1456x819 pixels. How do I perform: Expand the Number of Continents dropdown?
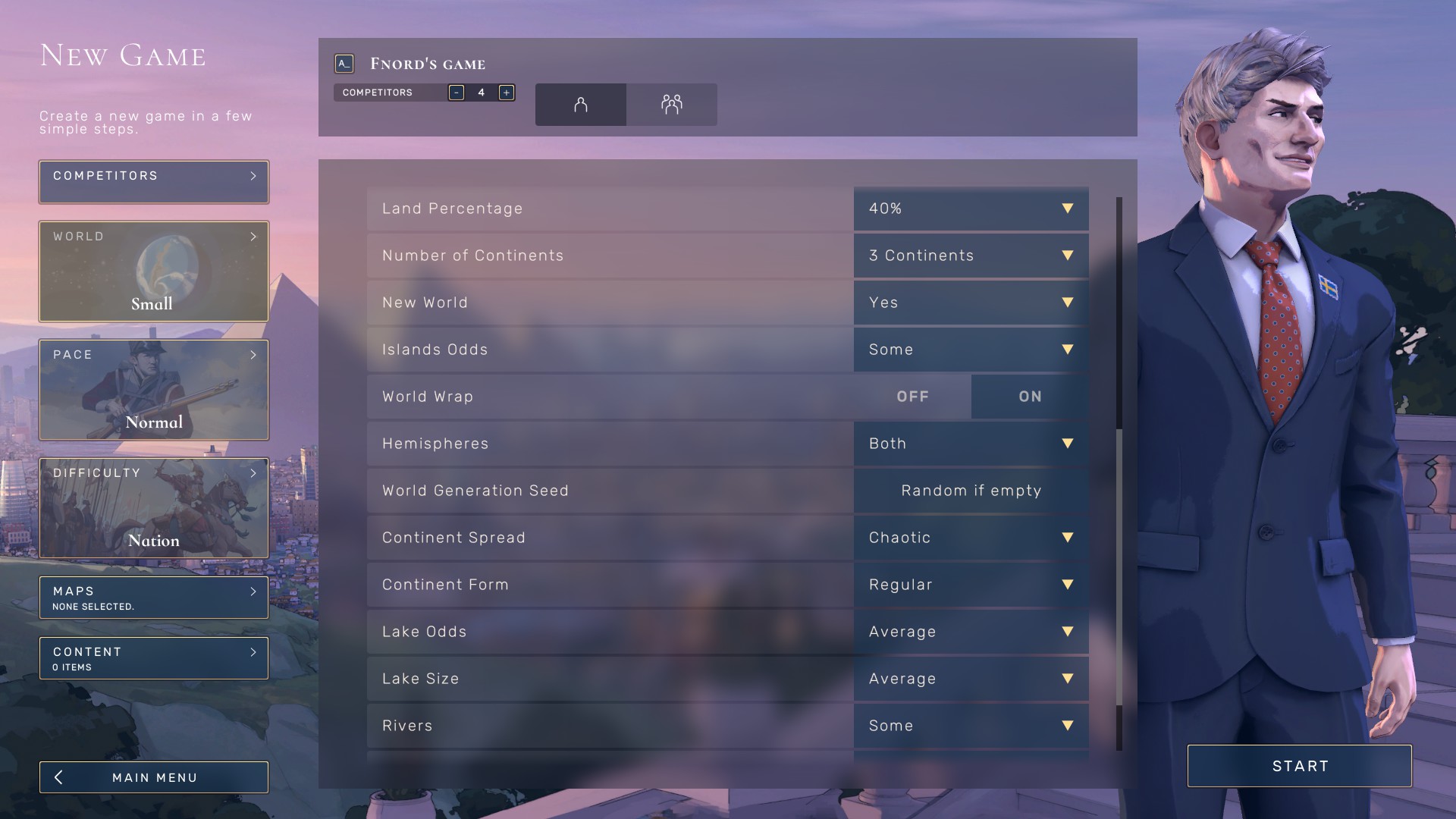click(969, 255)
